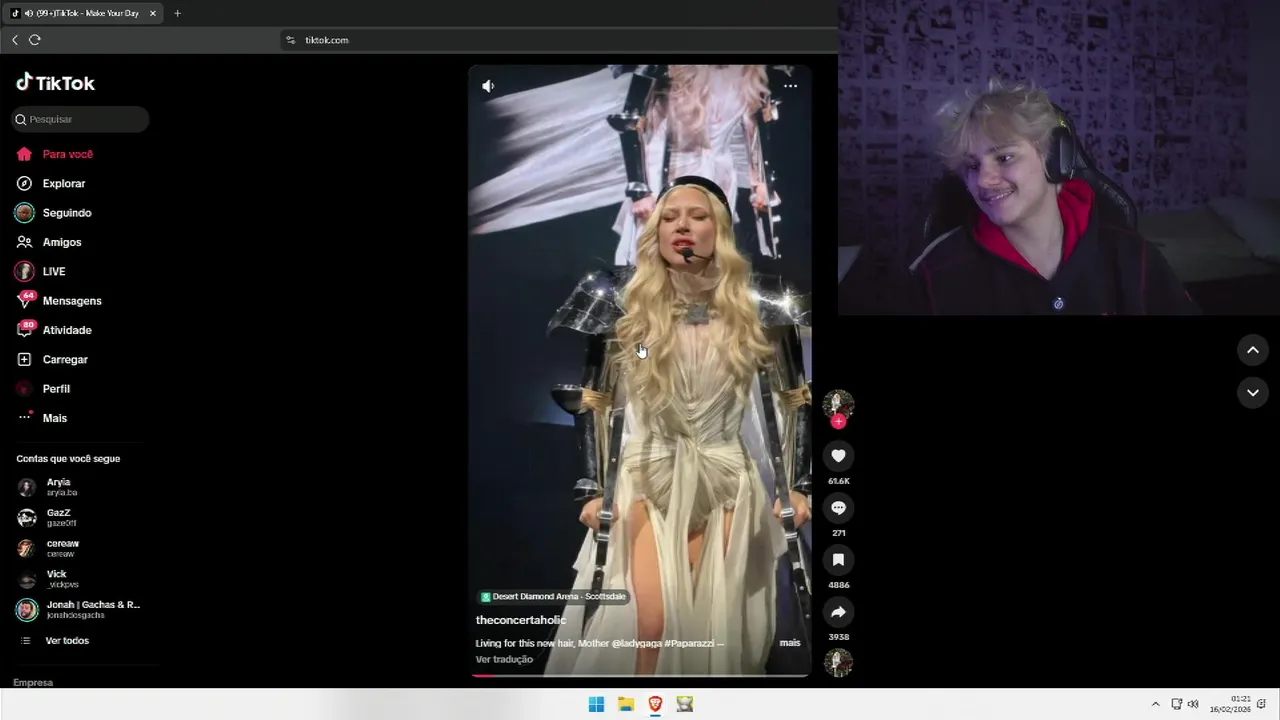Reload the page with the browser refresh icon
The height and width of the screenshot is (720, 1280).
pyautogui.click(x=35, y=40)
